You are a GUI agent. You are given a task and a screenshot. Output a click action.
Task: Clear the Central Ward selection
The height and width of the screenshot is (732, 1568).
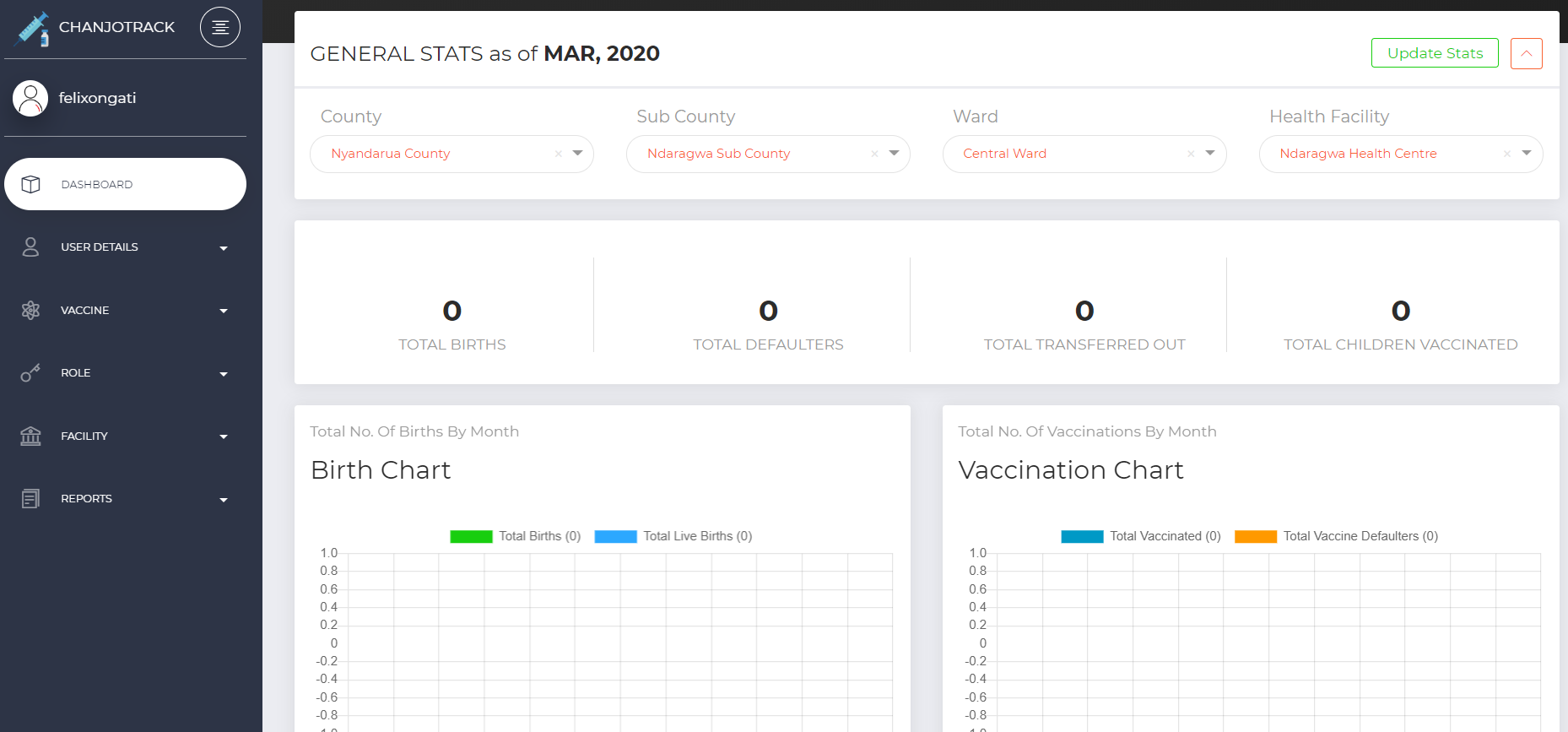tap(1191, 154)
